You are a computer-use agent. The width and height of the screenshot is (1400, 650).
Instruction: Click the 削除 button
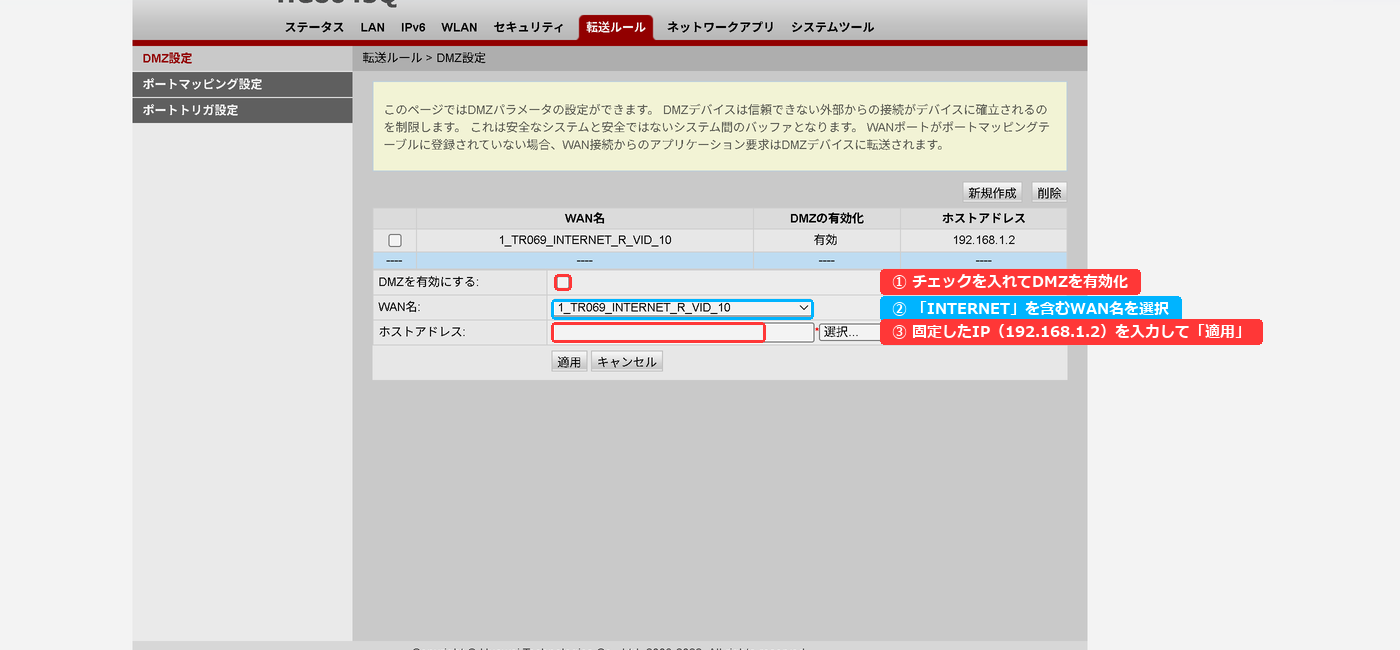[x=1049, y=192]
